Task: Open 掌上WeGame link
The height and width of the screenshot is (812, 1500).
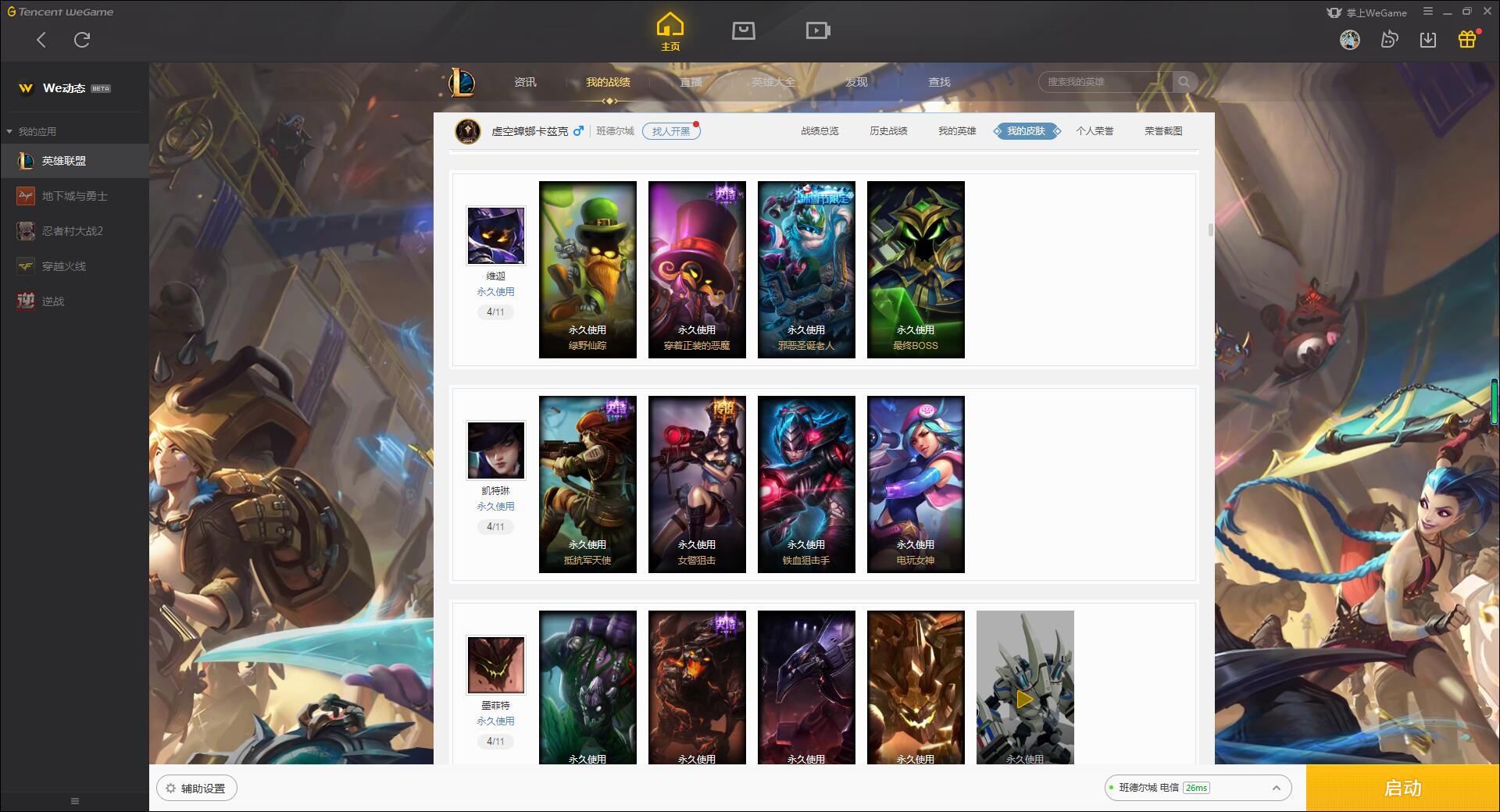Action: pos(1367,12)
